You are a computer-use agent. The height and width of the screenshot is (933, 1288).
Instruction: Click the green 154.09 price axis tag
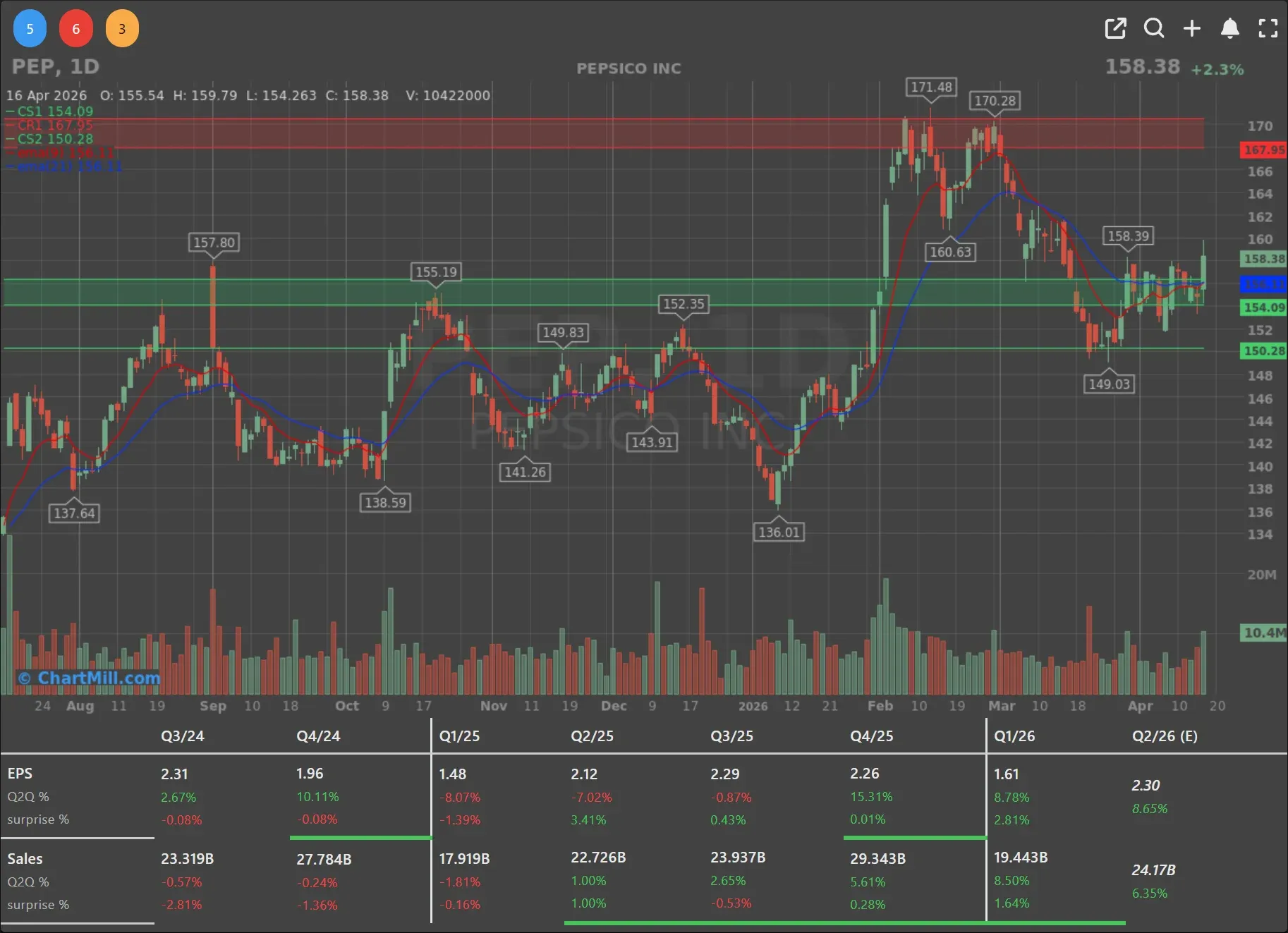pos(1263,307)
